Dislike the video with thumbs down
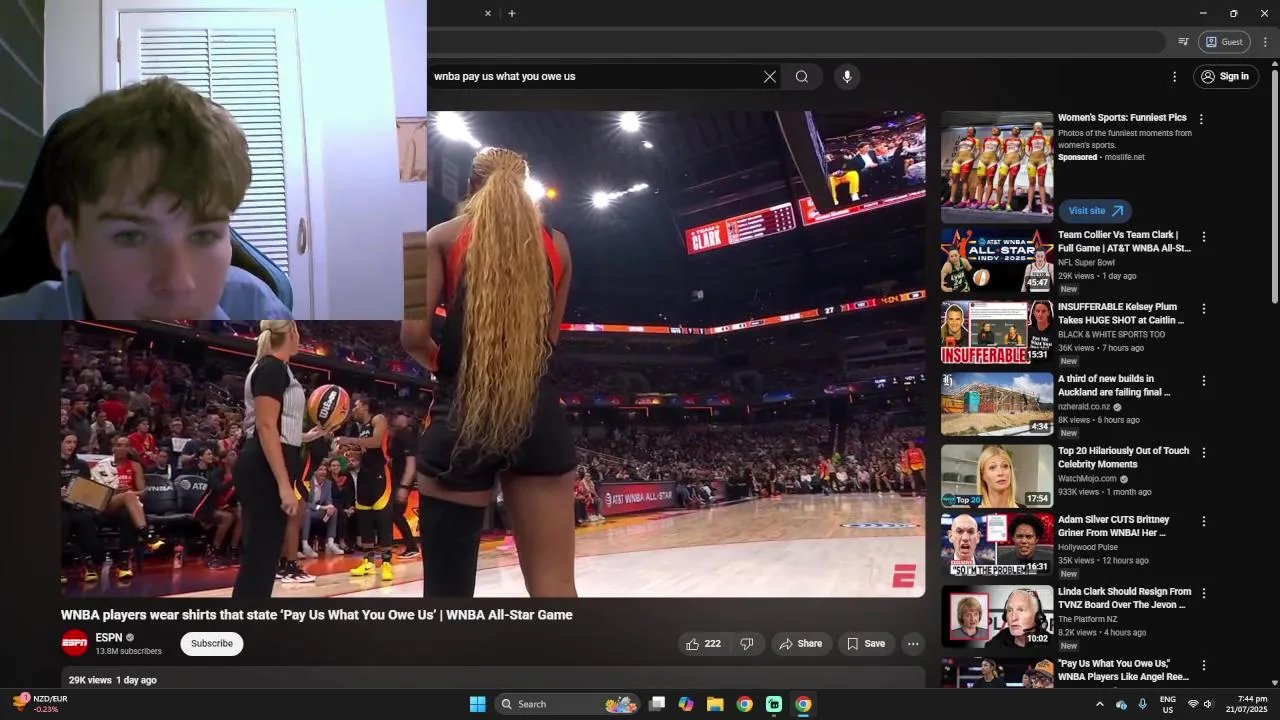1280x720 pixels. click(747, 644)
